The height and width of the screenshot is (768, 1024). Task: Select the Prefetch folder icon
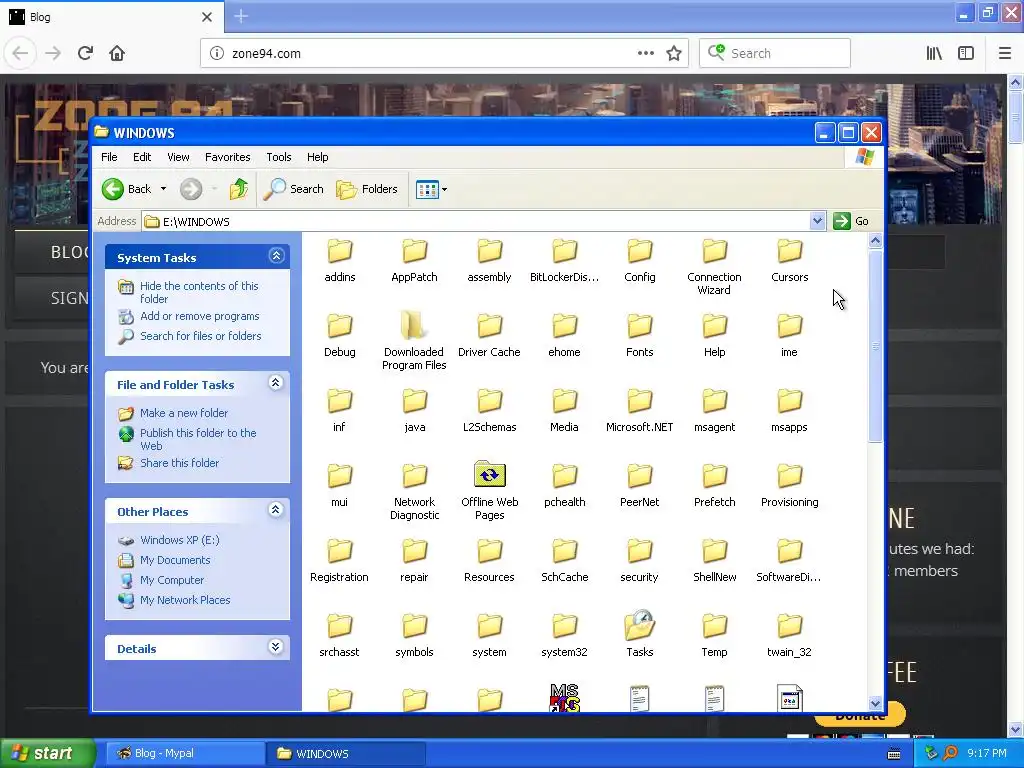tap(714, 475)
